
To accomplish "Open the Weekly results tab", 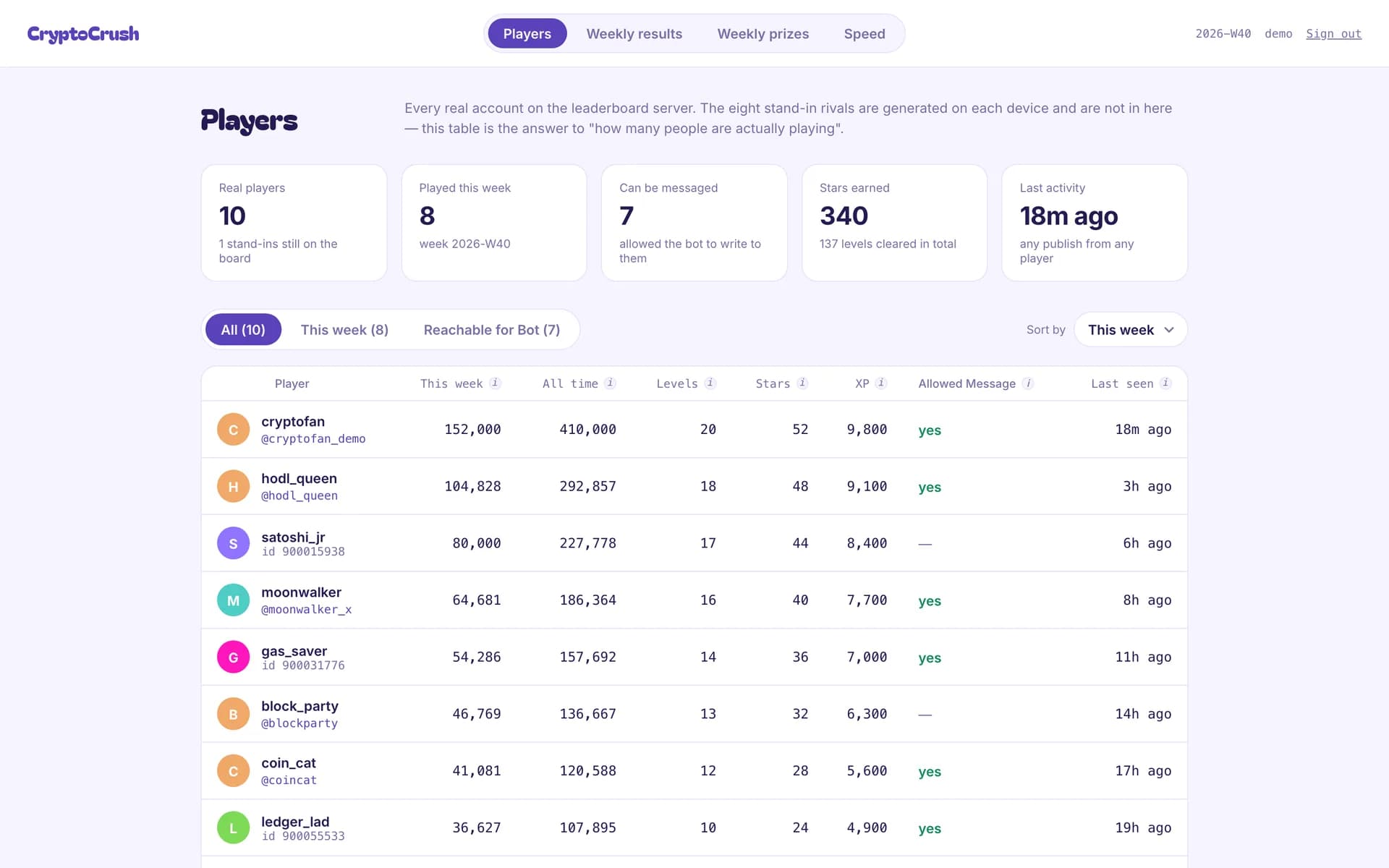I will pyautogui.click(x=634, y=33).
